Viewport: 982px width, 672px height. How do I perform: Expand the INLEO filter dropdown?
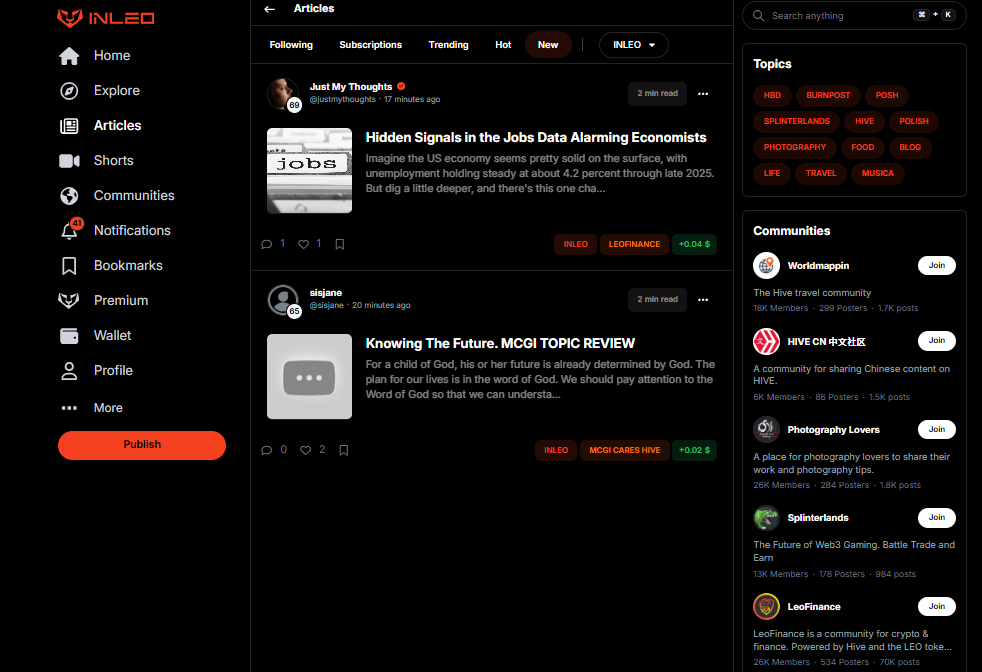[x=634, y=45]
